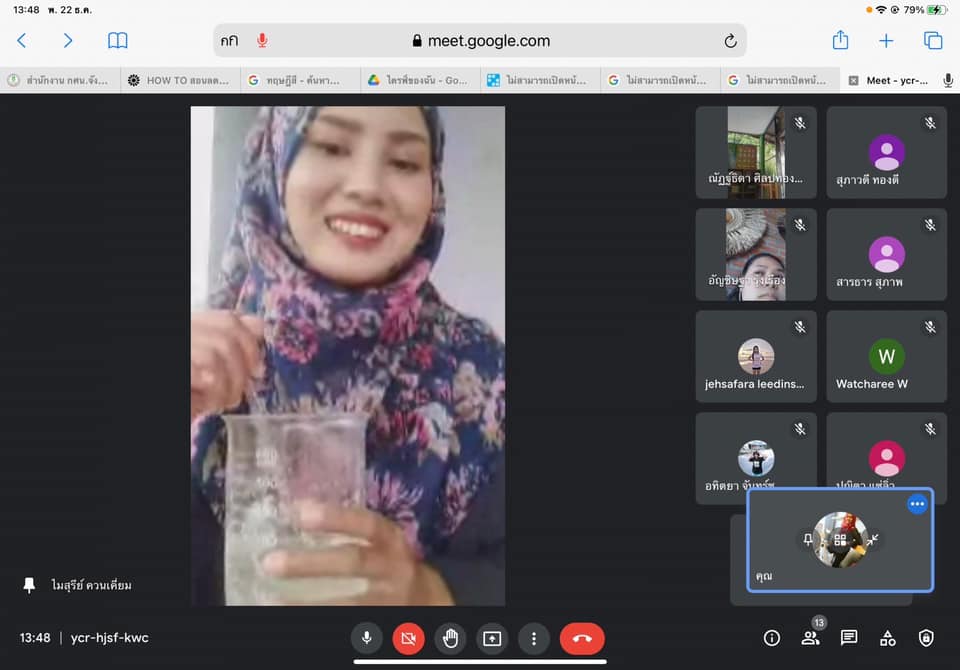Switch to the Google Drive tab
The image size is (960, 670).
(420, 80)
